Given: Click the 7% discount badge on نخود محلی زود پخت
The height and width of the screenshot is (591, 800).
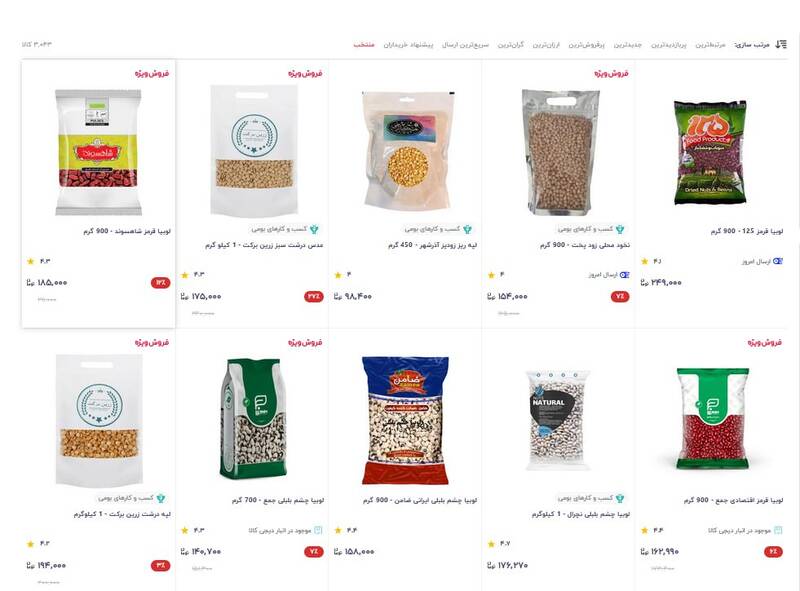Looking at the screenshot, I should (x=620, y=297).
